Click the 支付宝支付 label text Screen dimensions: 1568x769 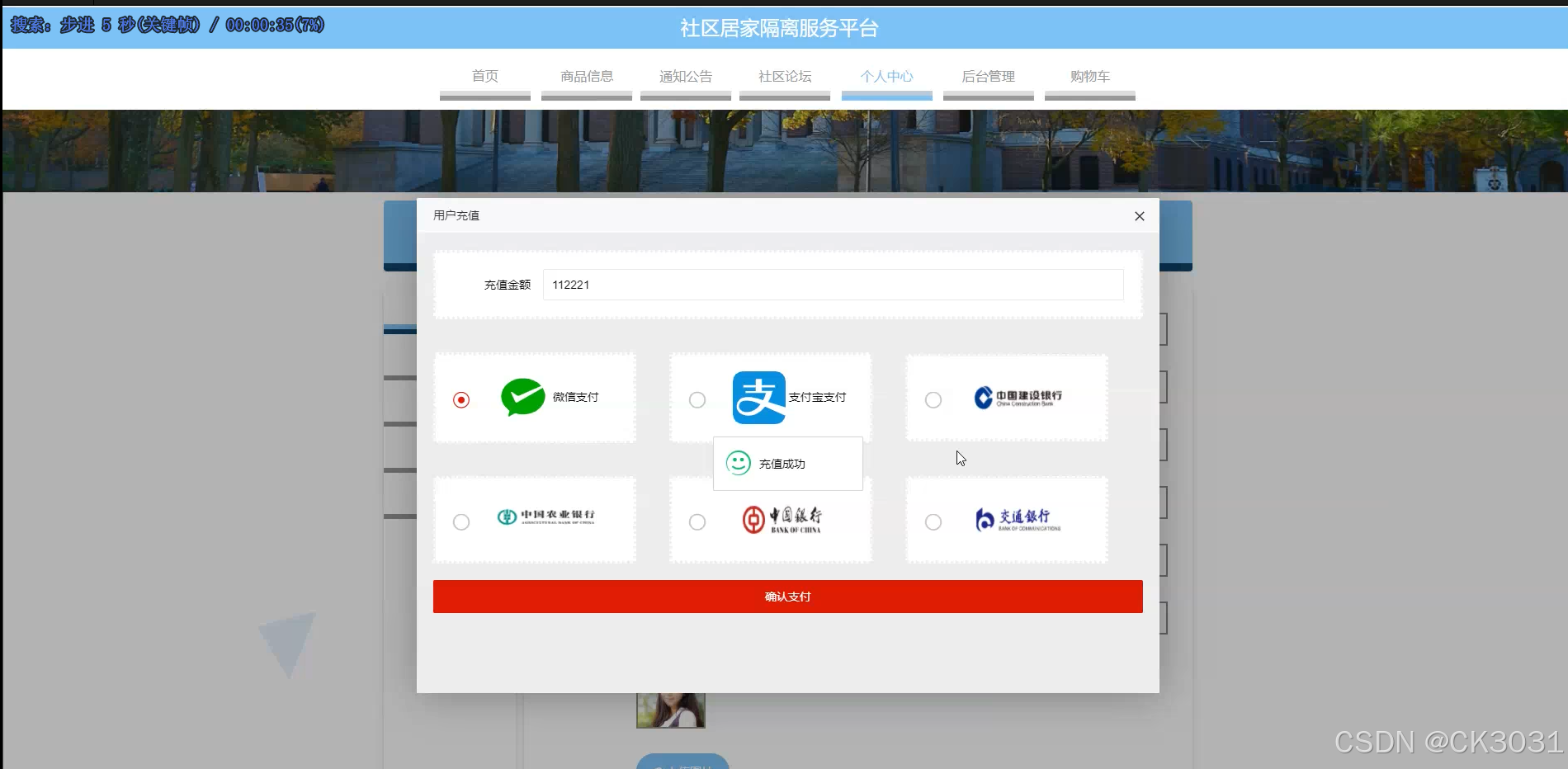(x=818, y=397)
